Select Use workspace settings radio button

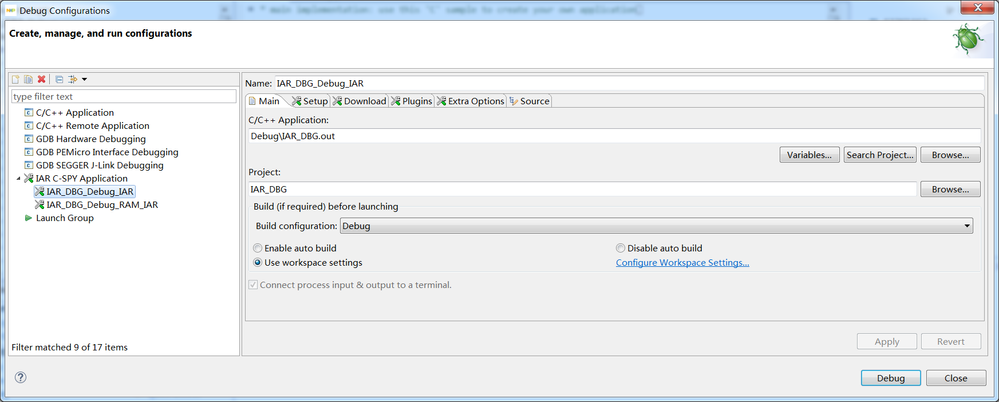tap(257, 262)
